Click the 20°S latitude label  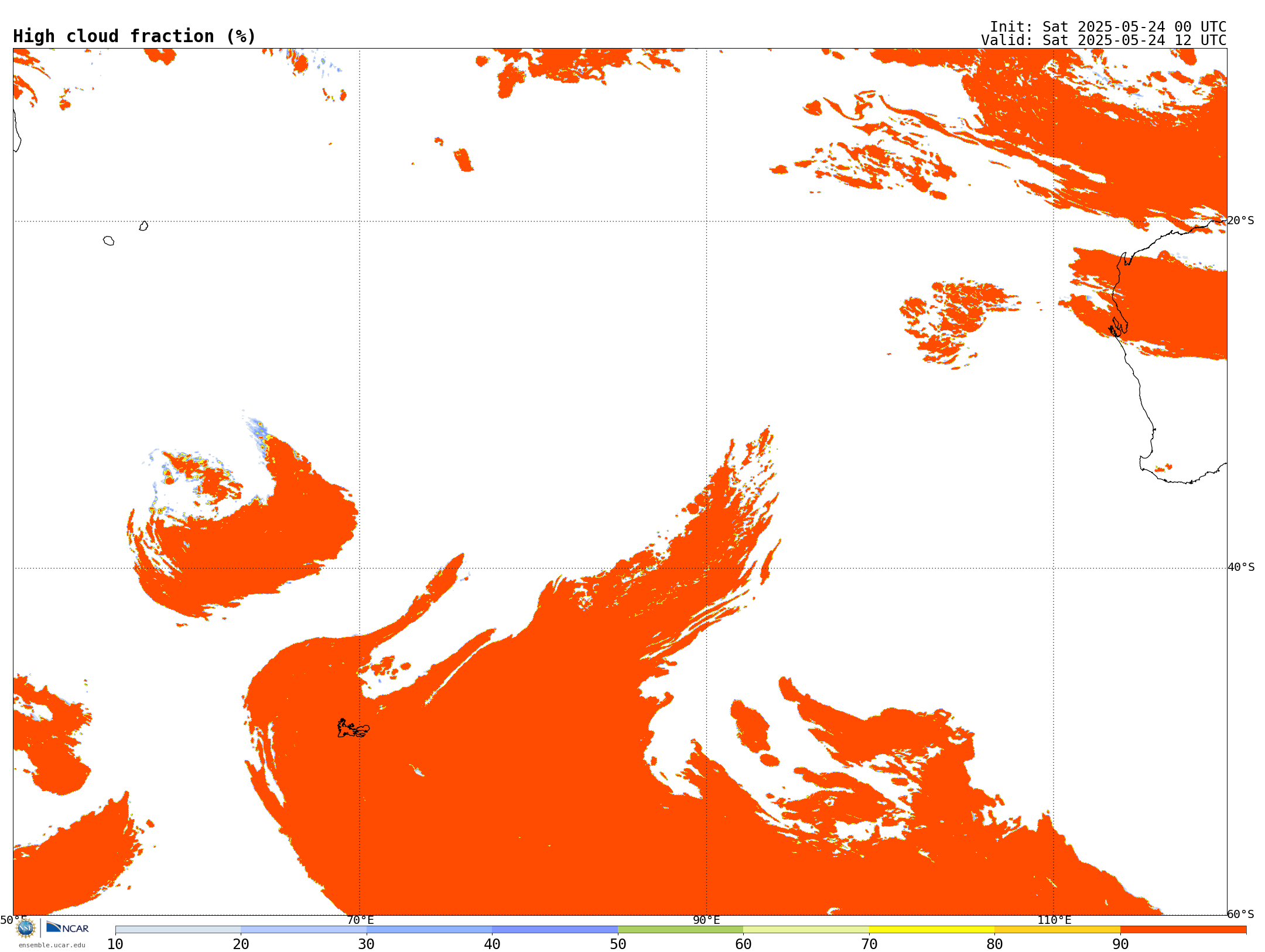click(x=1240, y=221)
